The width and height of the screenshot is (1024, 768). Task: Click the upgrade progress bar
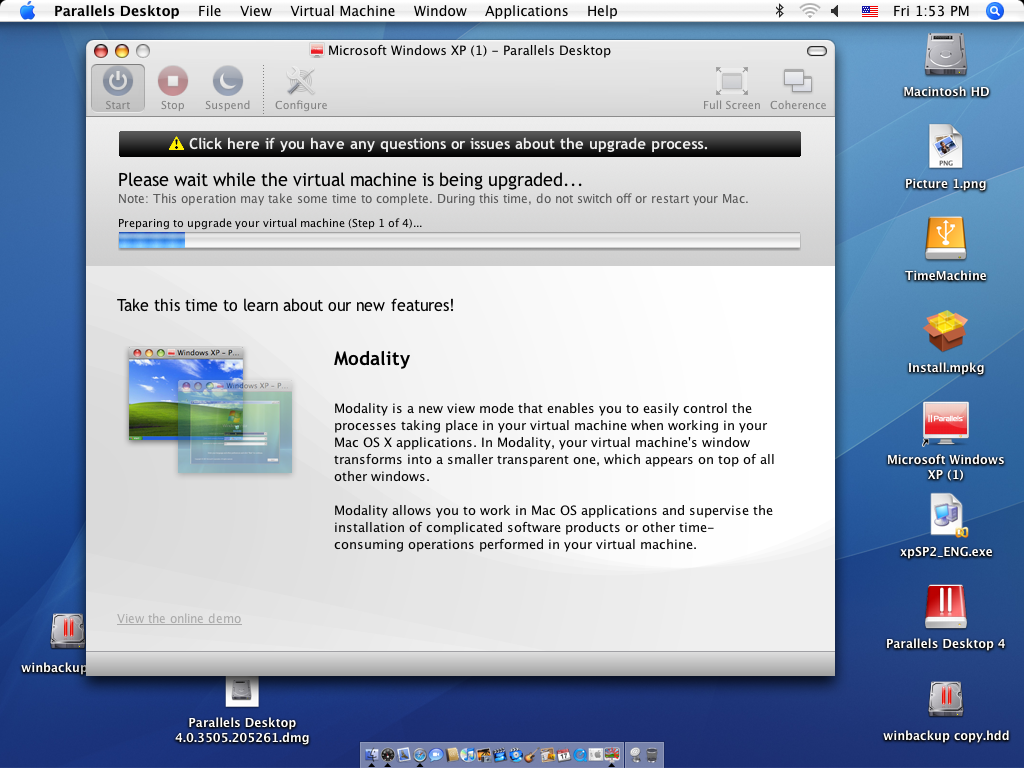(x=459, y=241)
